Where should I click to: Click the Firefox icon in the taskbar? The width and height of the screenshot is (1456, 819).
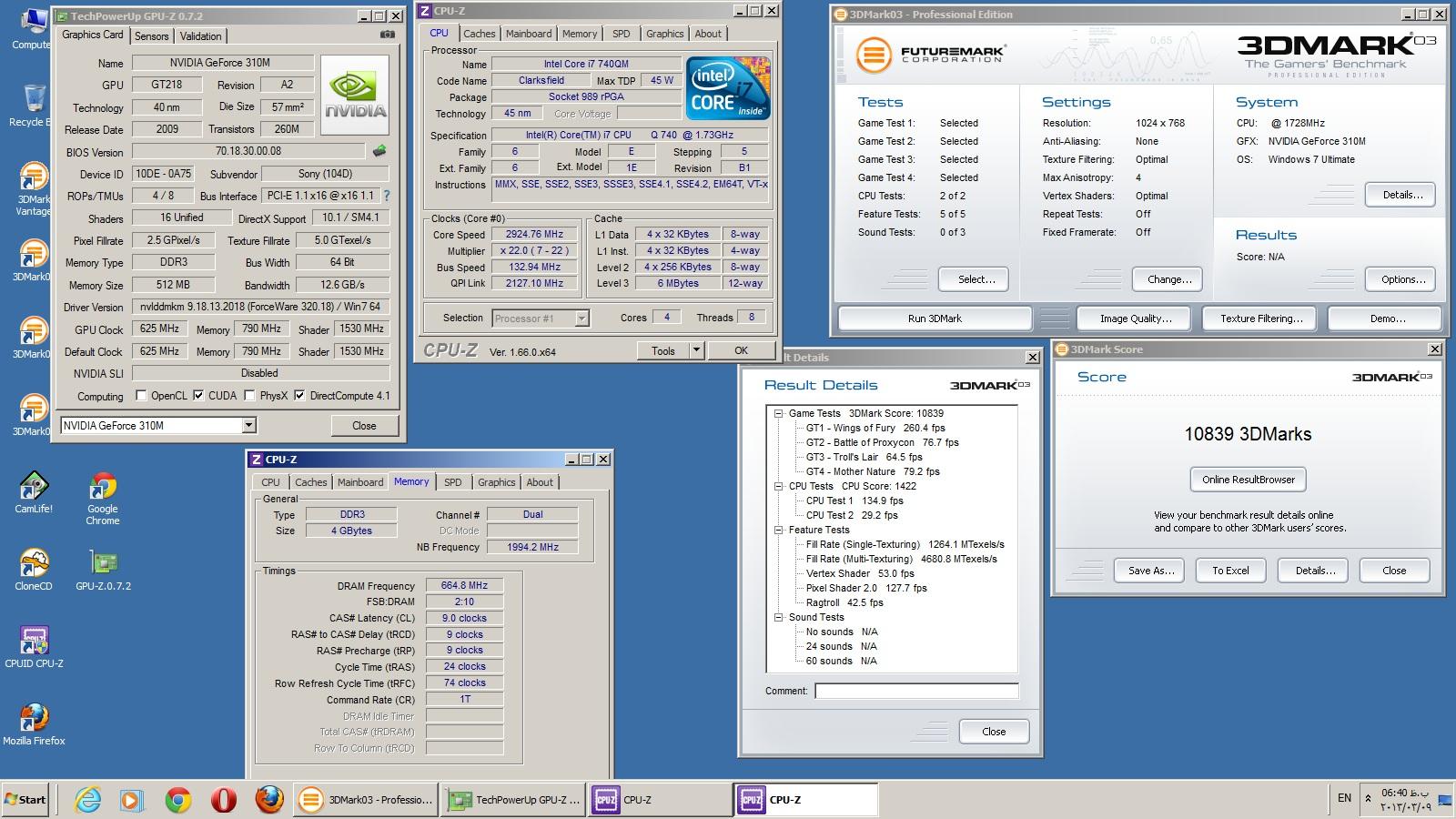click(269, 800)
